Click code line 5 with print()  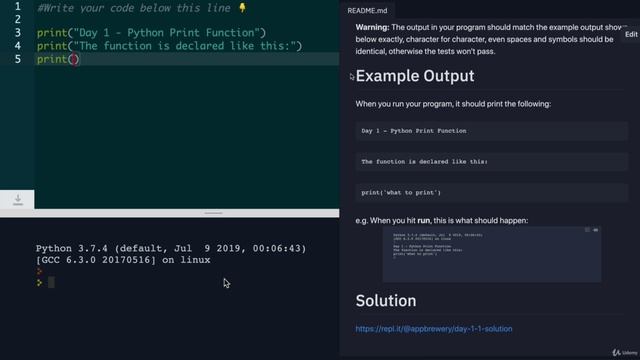pyautogui.click(x=58, y=59)
